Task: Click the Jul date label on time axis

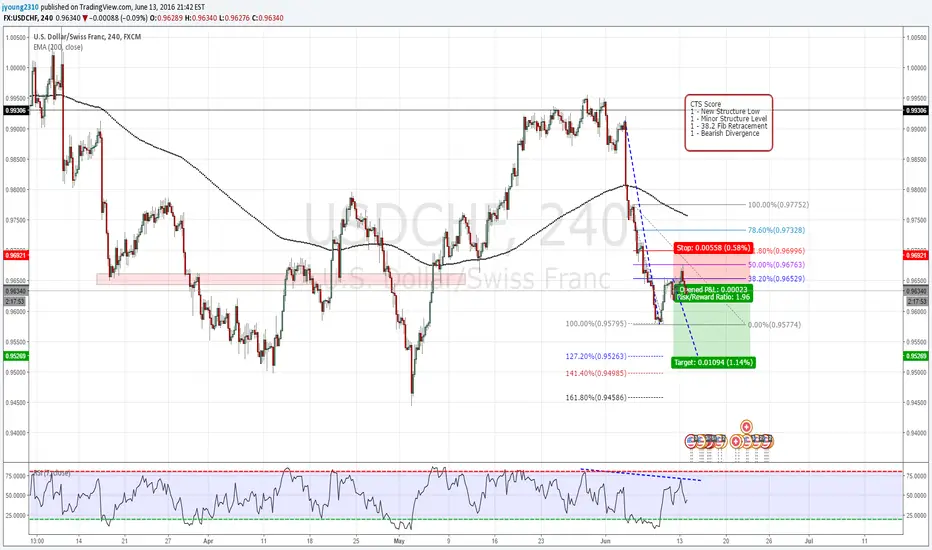Action: point(808,542)
